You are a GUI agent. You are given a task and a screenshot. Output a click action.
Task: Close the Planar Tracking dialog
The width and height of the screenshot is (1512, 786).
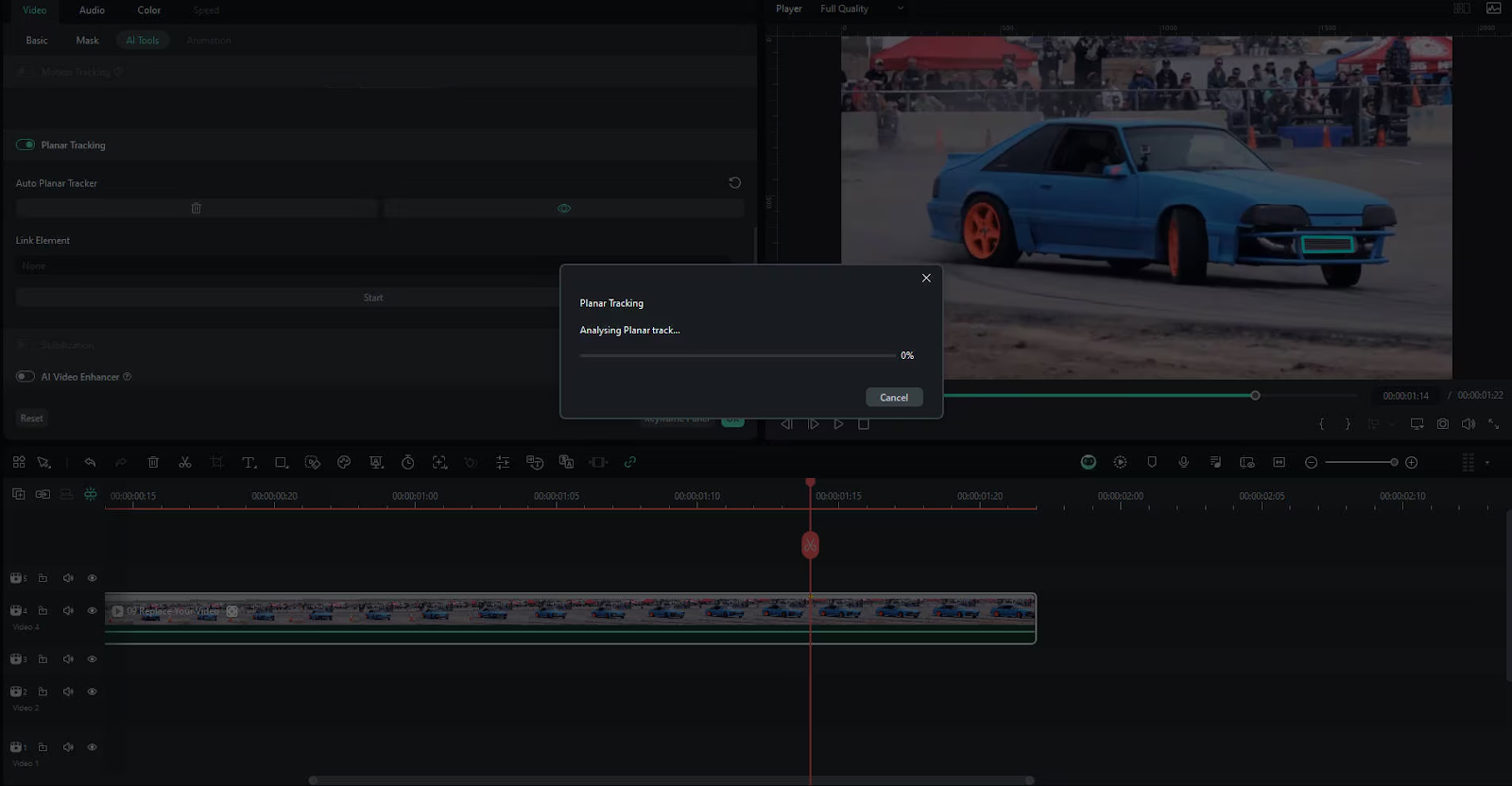tap(926, 278)
